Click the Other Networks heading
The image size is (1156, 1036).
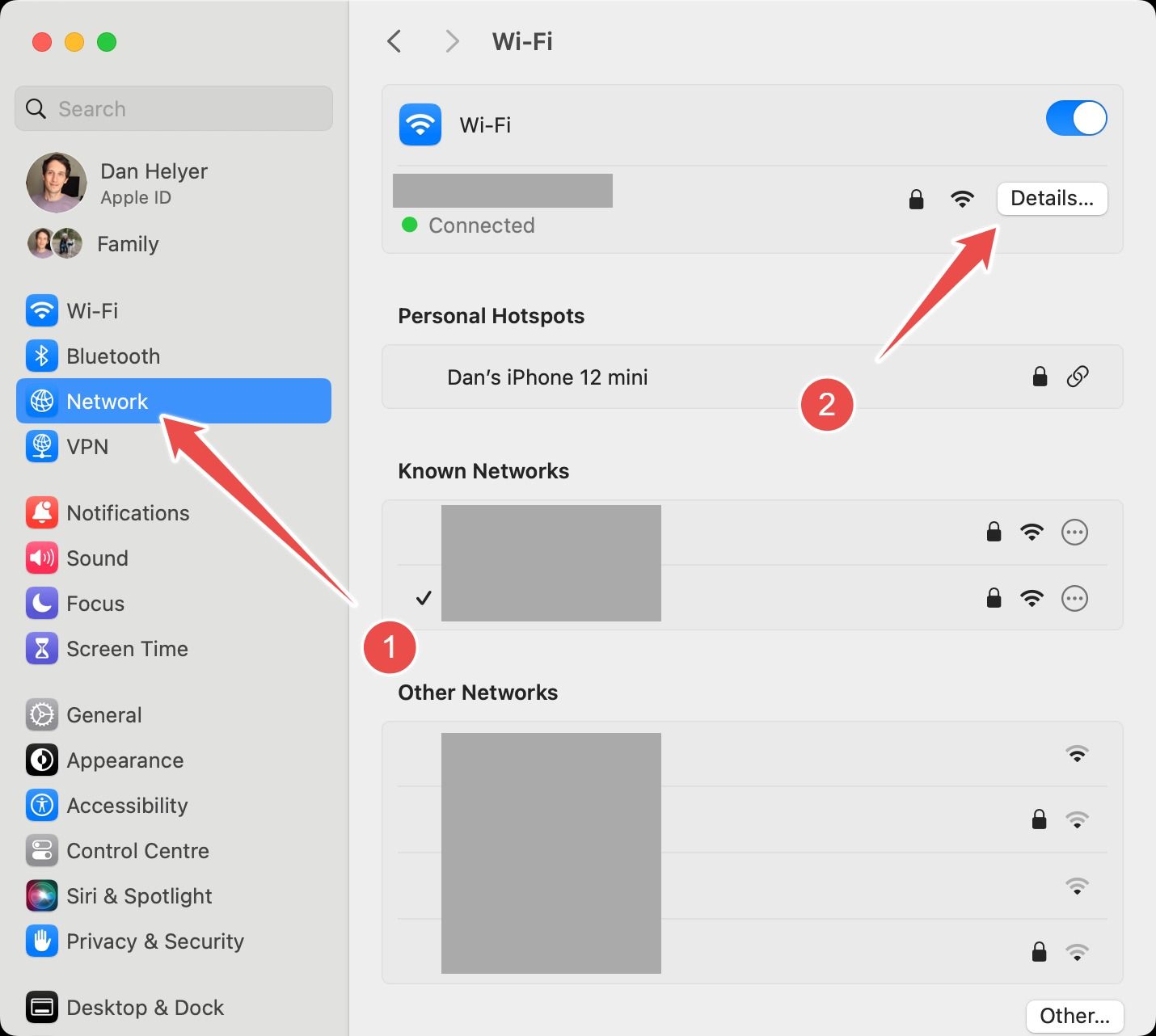pos(478,693)
